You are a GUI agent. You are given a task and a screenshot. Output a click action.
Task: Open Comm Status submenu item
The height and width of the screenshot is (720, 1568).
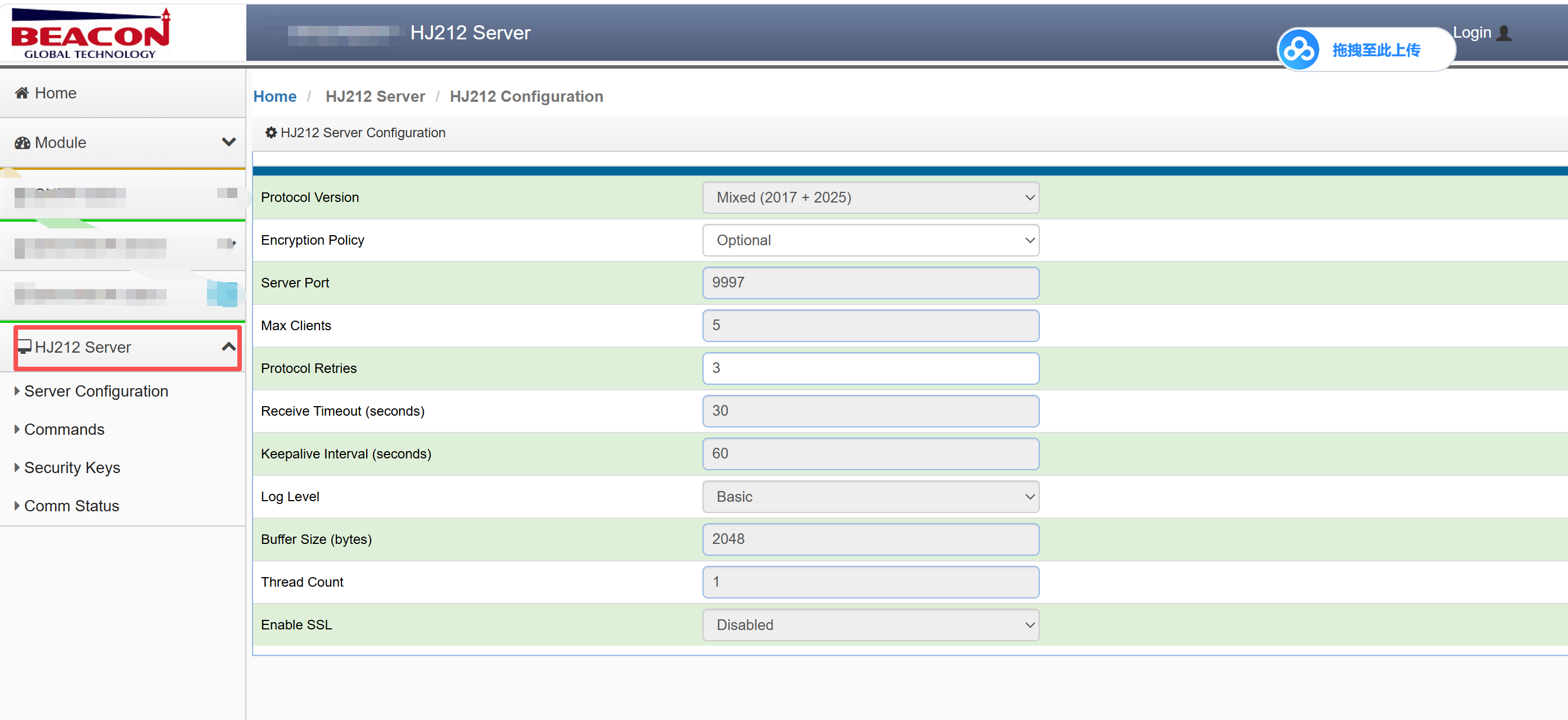coord(72,506)
